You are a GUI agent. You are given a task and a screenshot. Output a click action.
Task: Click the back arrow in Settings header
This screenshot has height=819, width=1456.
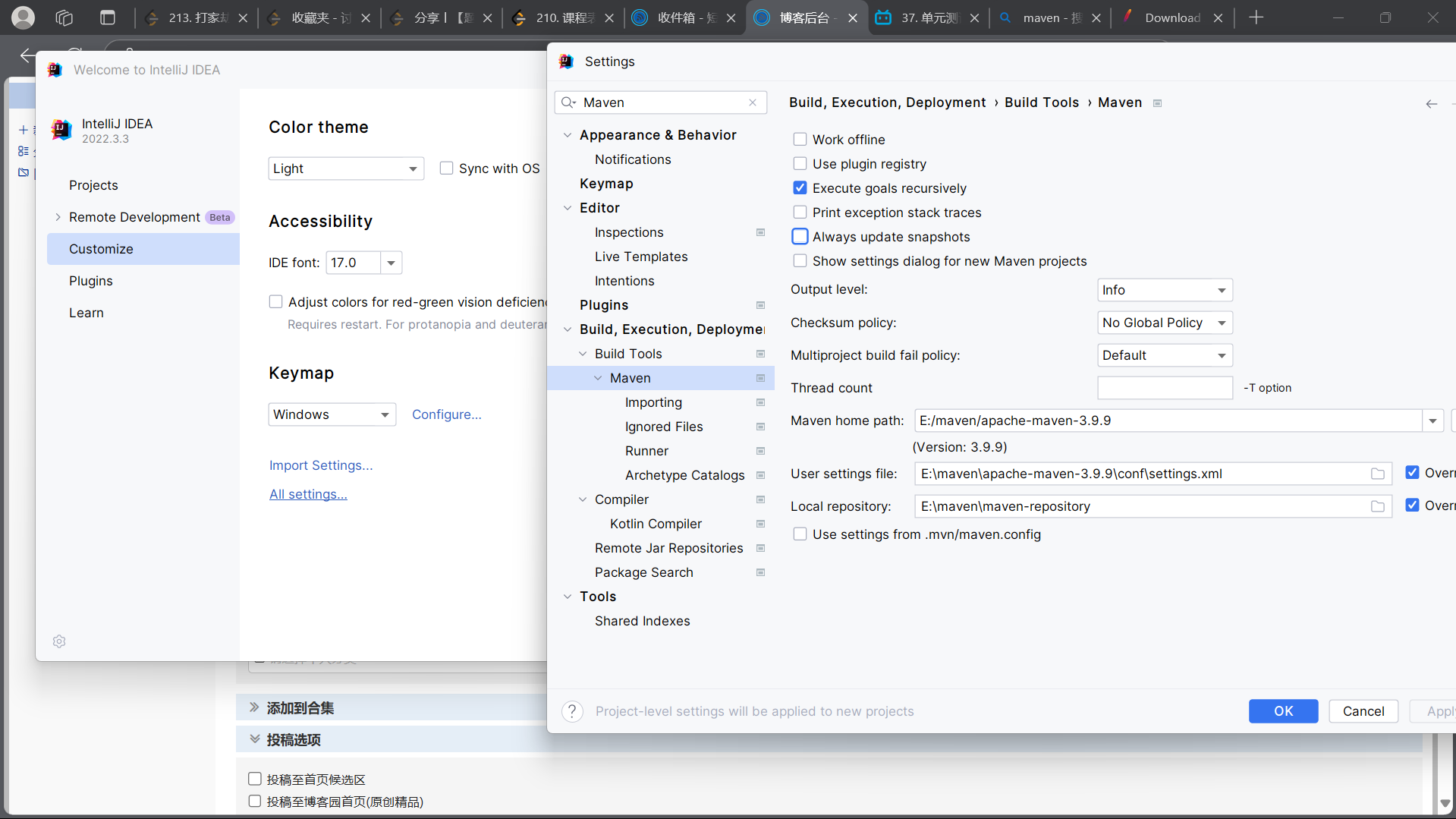[x=1431, y=103]
